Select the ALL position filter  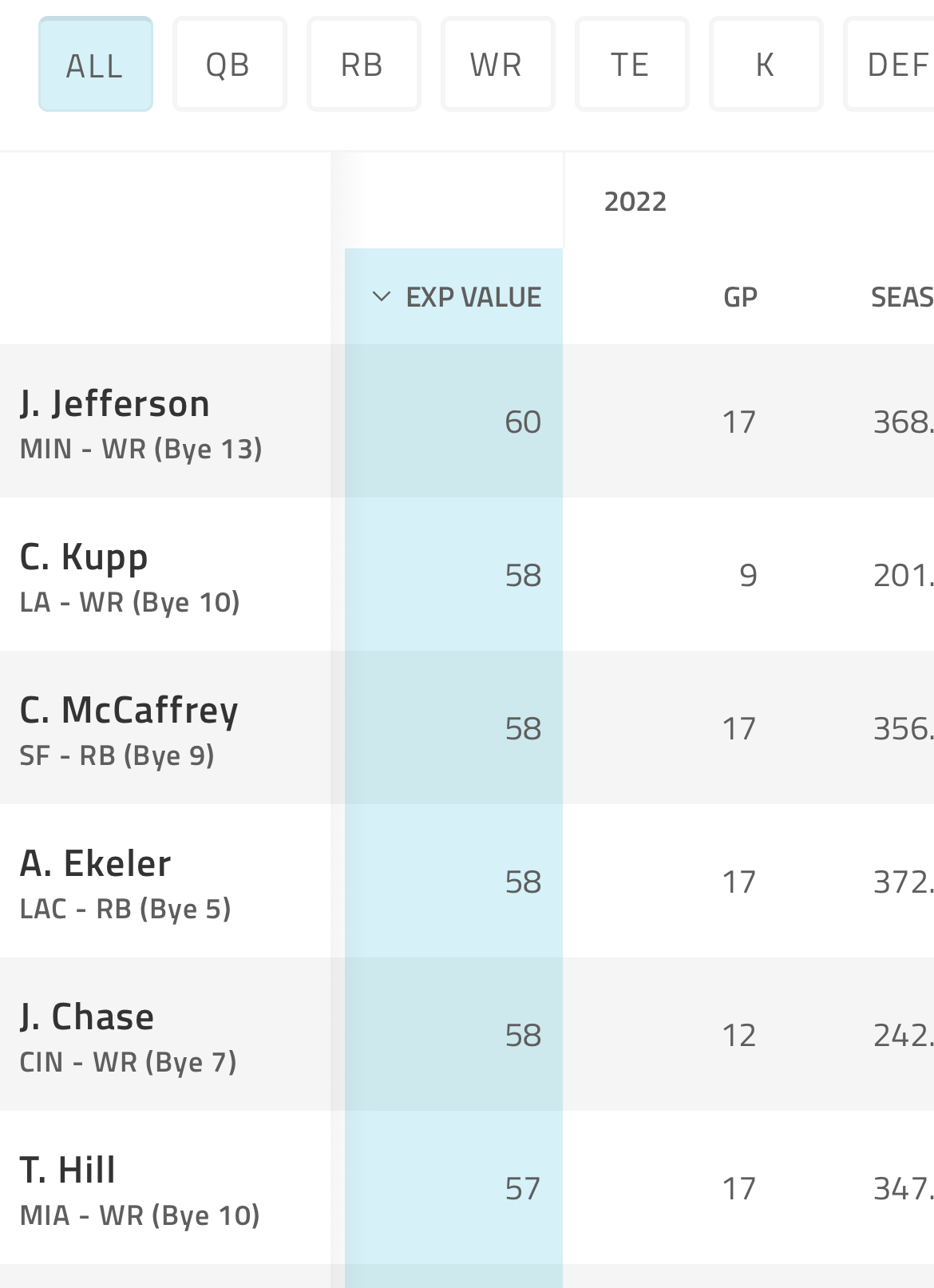pos(96,64)
